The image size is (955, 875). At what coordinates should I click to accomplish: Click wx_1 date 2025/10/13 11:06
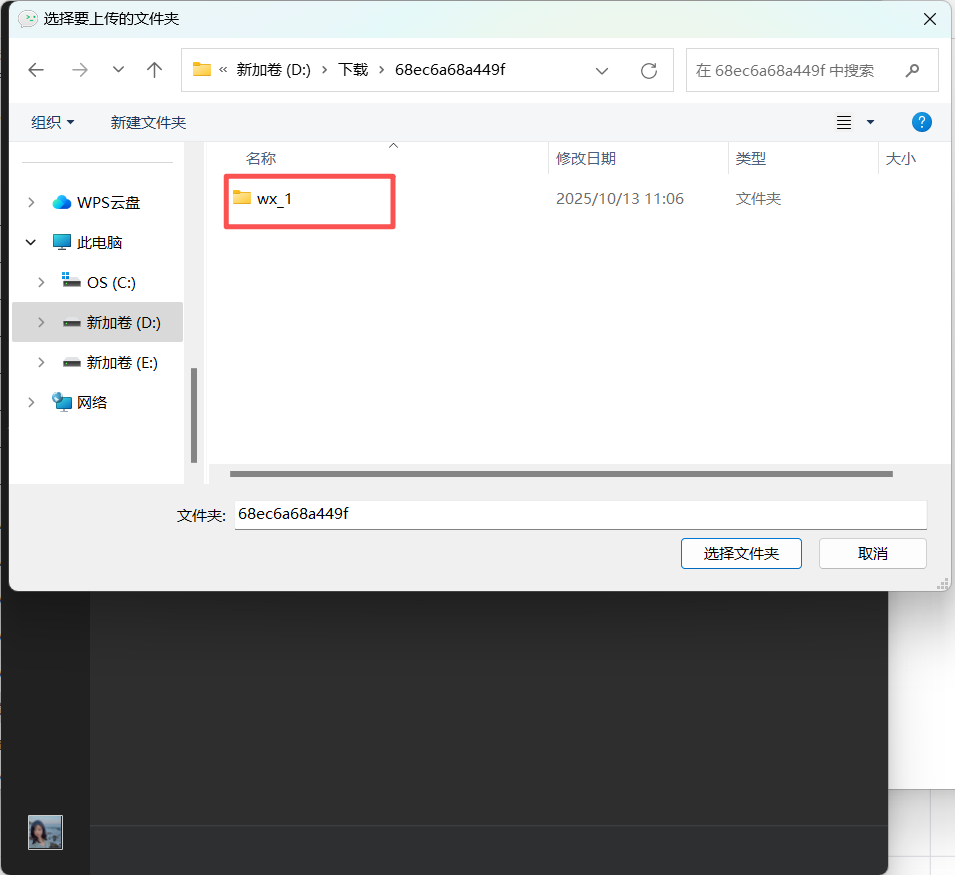(619, 199)
